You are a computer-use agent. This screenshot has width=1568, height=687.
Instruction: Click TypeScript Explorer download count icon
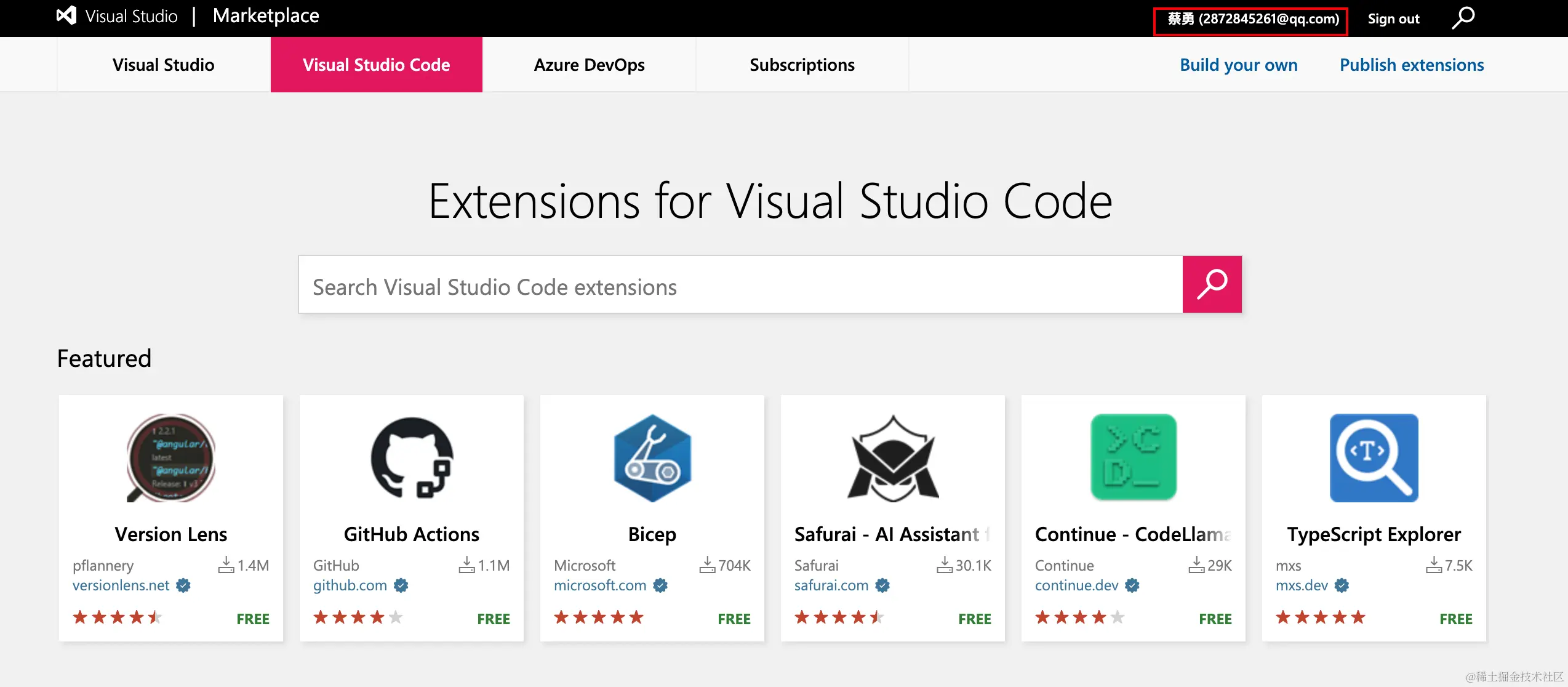point(1434,564)
